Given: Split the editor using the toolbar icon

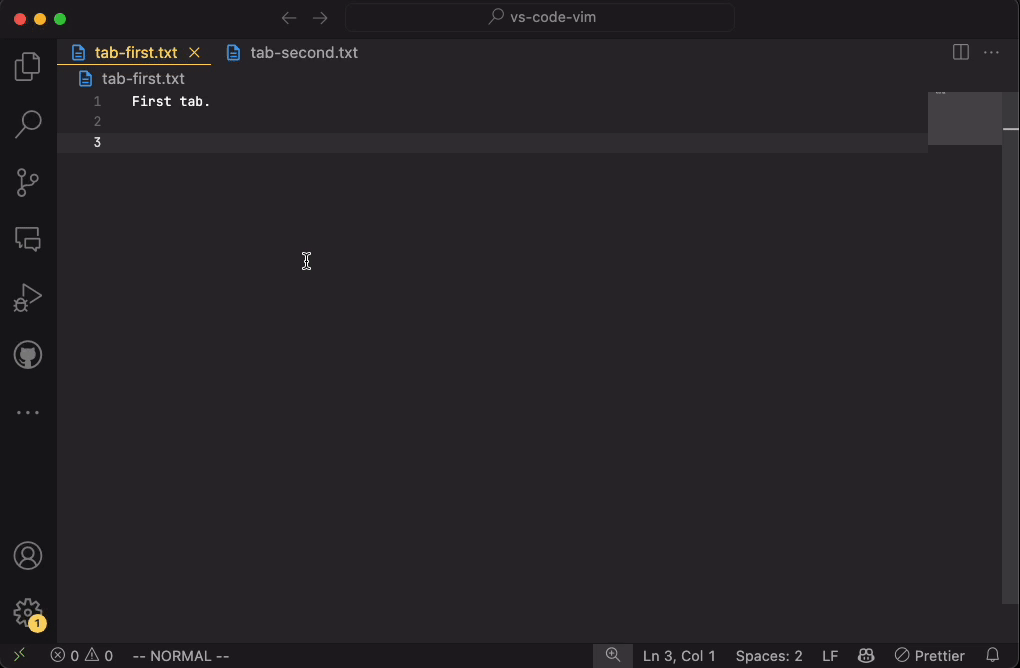Looking at the screenshot, I should click(x=960, y=52).
